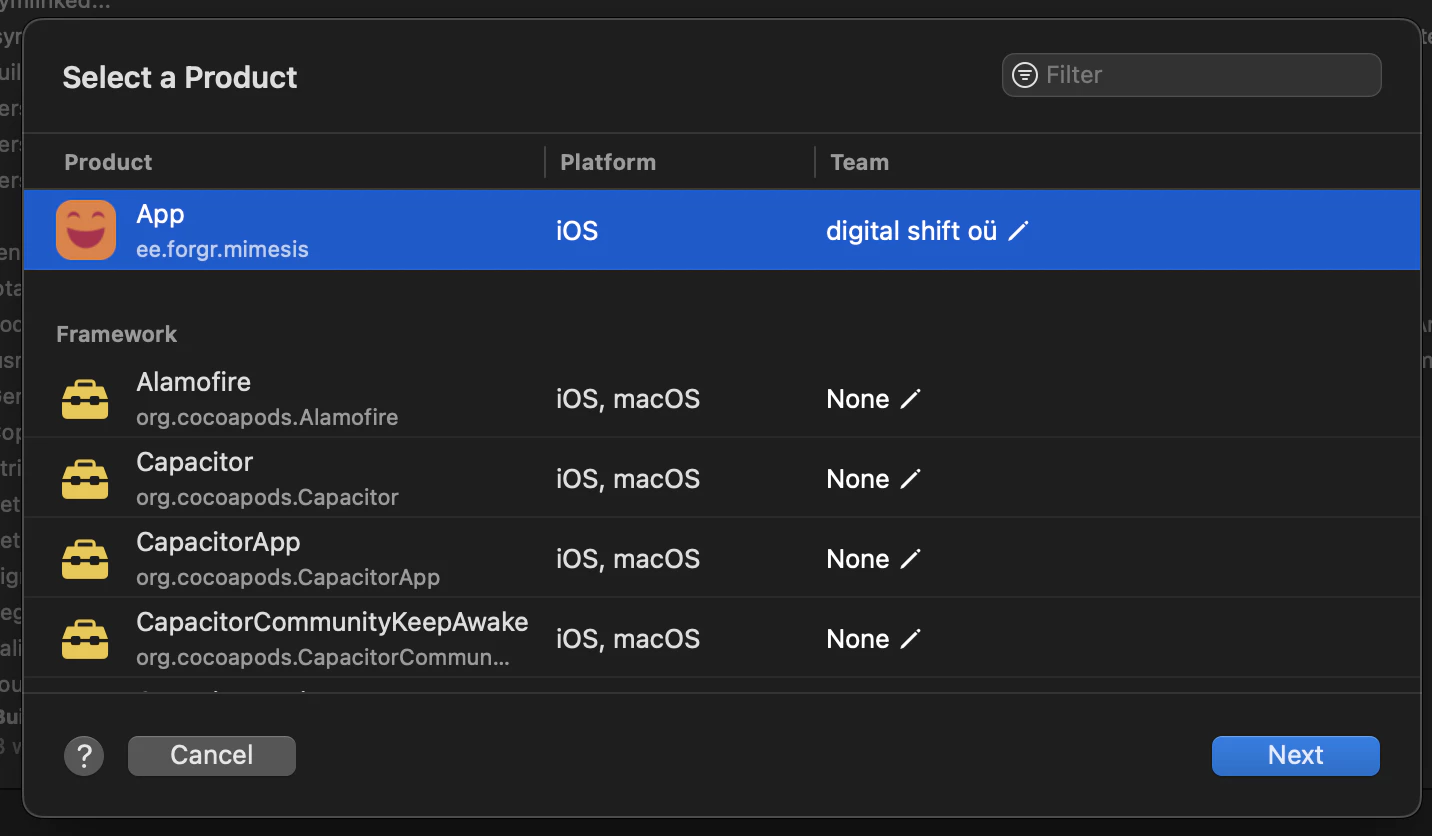Click the Capacitor framework toolbox icon
The height and width of the screenshot is (836, 1432).
pos(85,478)
